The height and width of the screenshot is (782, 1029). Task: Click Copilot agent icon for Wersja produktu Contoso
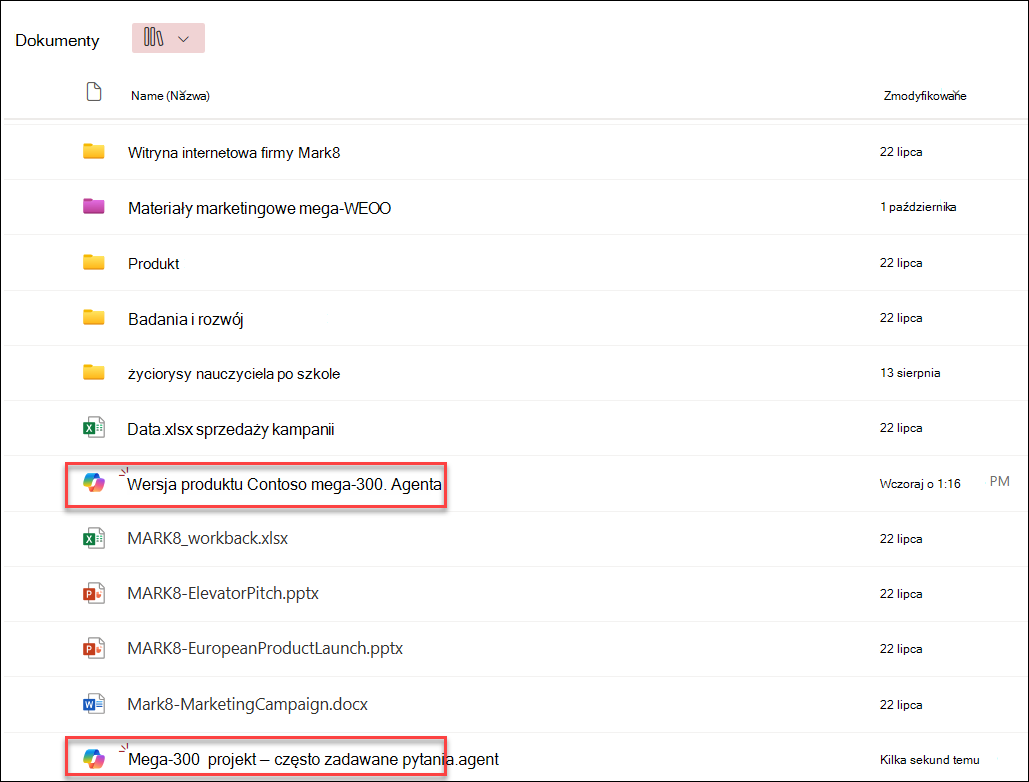(94, 483)
